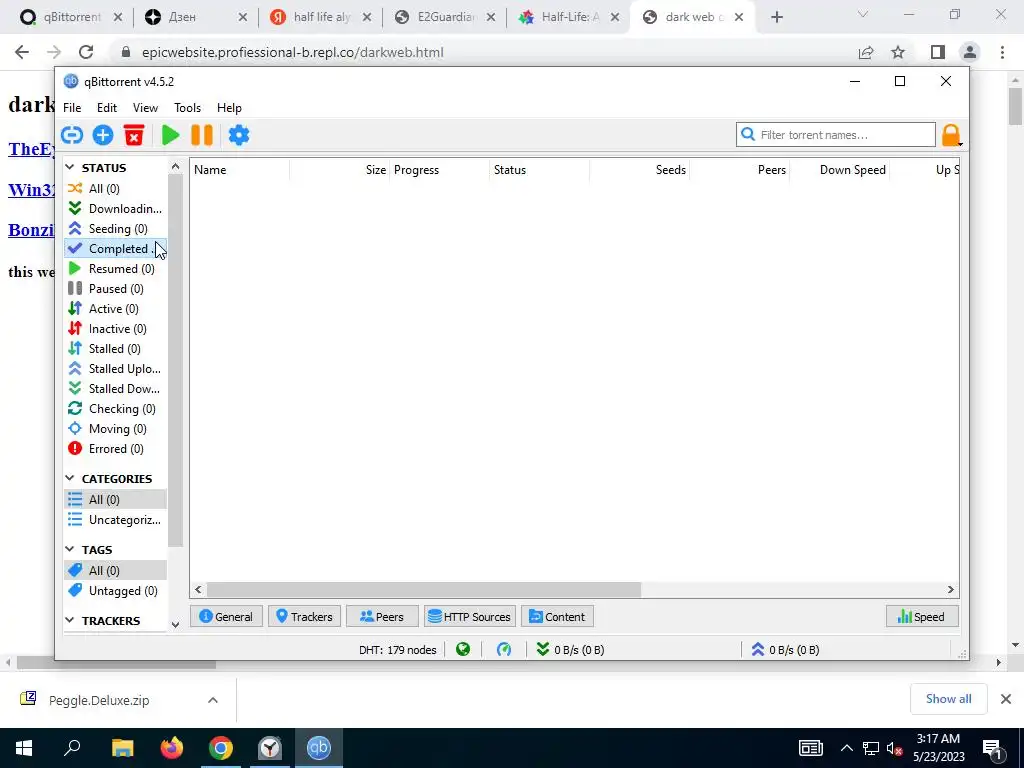The image size is (1024, 768).
Task: Switch to the General tab
Action: tap(226, 616)
